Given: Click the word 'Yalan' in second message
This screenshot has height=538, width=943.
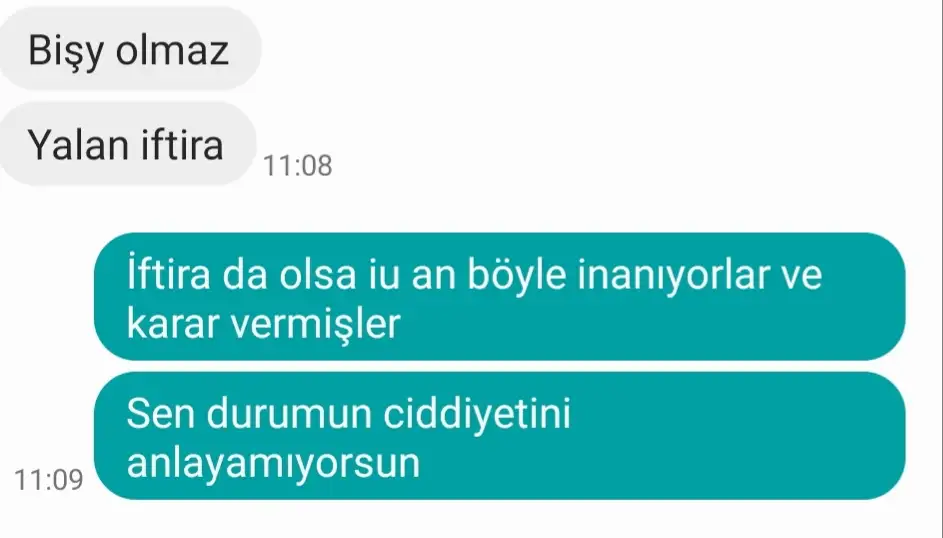Looking at the screenshot, I should [78, 145].
